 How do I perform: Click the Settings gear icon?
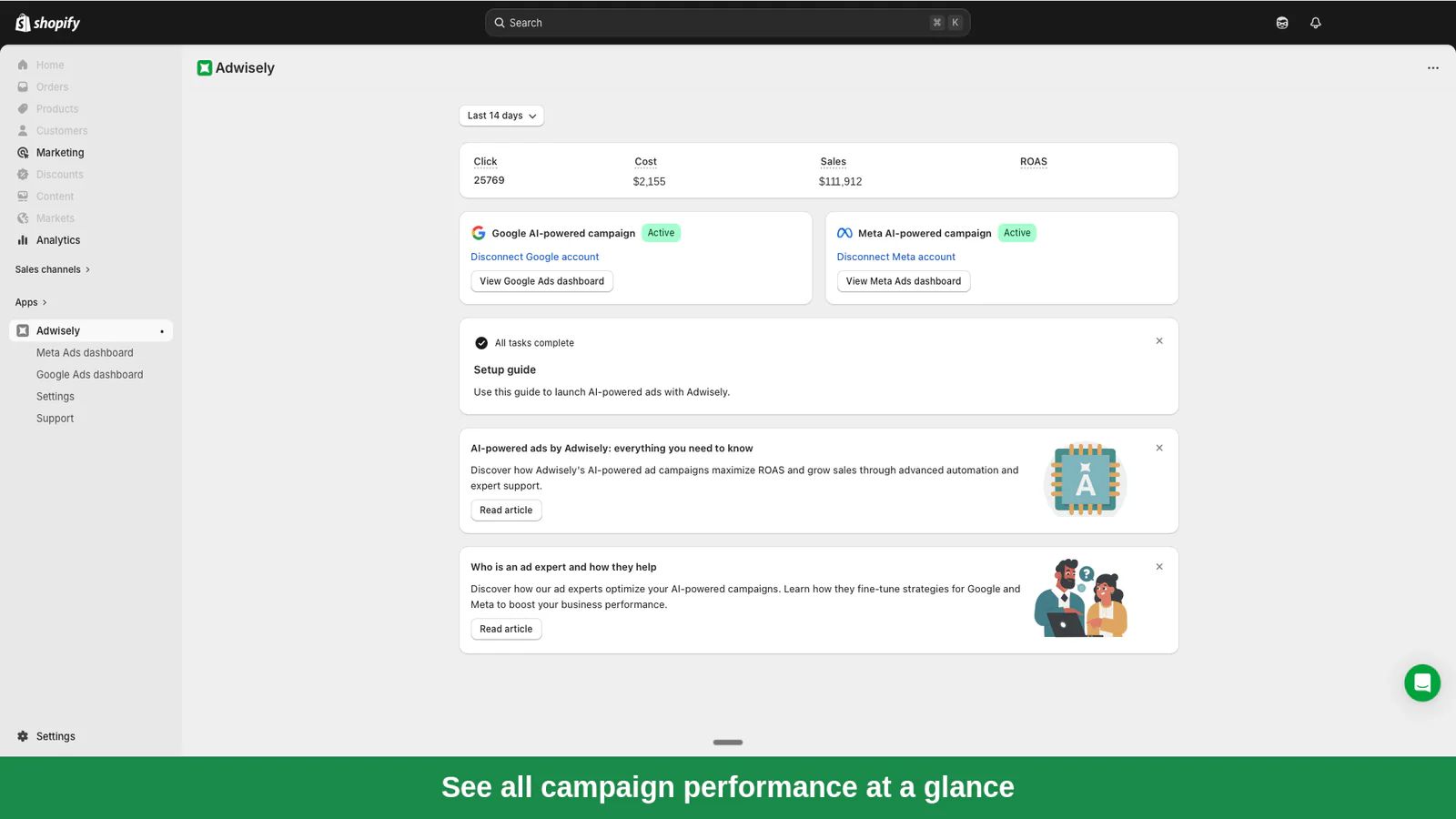click(23, 736)
